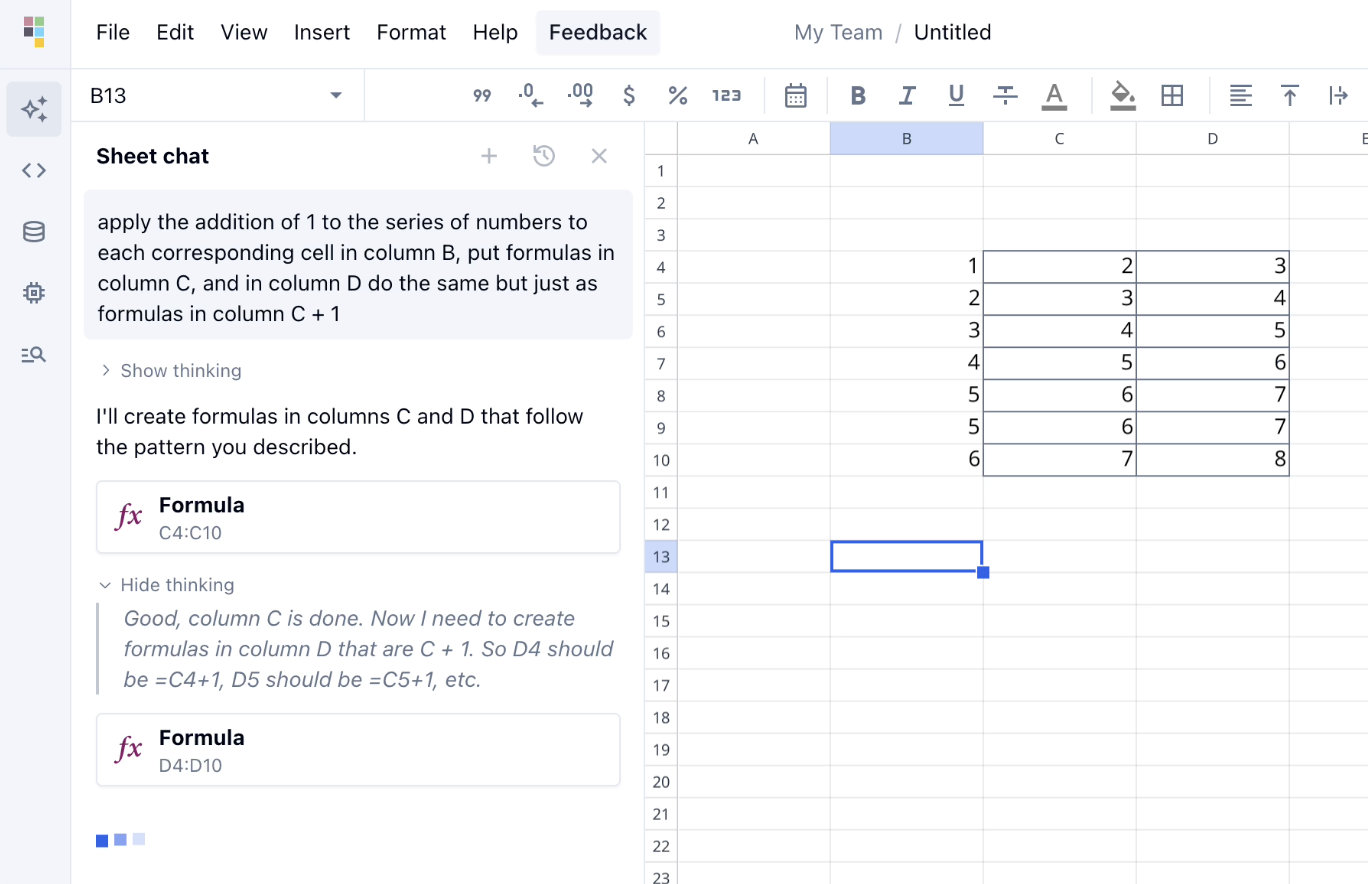Open the fill color picker
The image size is (1368, 884).
pyautogui.click(x=1123, y=96)
